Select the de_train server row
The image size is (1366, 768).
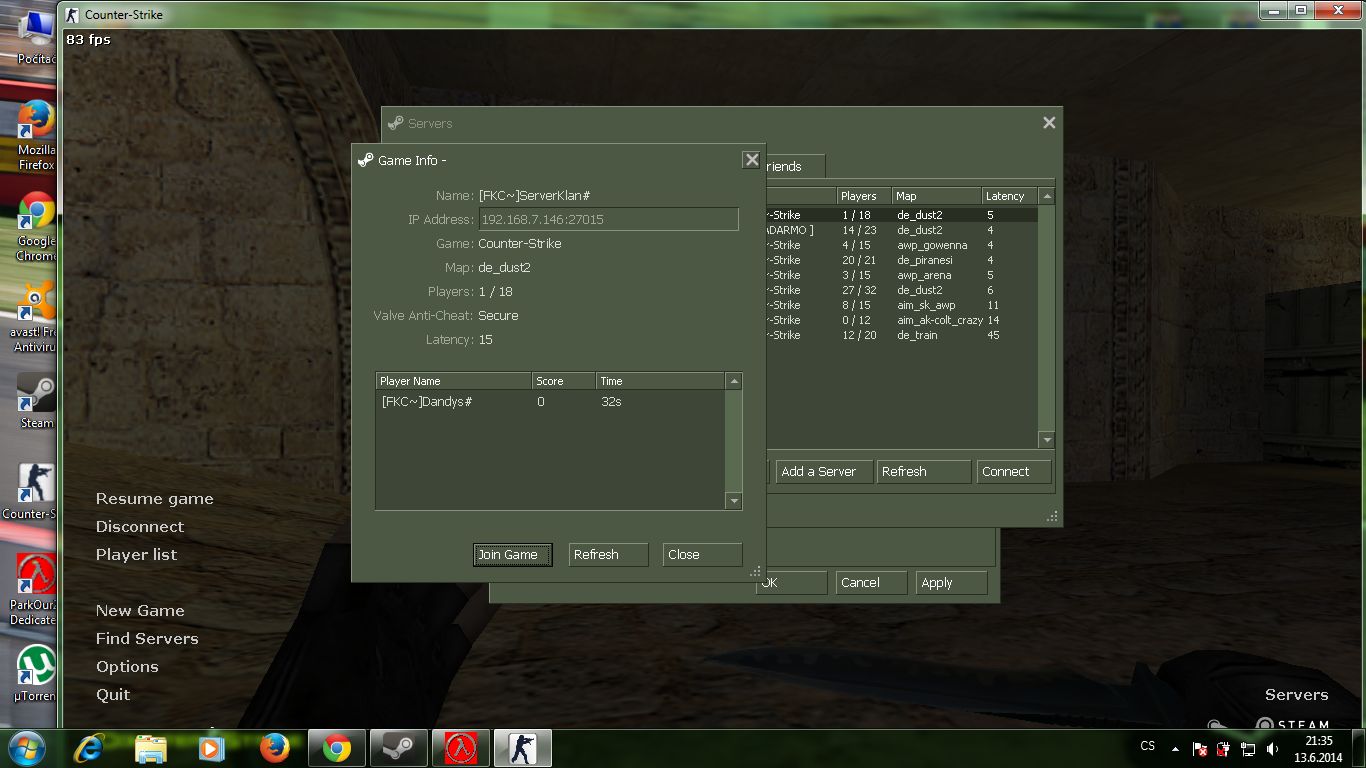coord(902,335)
